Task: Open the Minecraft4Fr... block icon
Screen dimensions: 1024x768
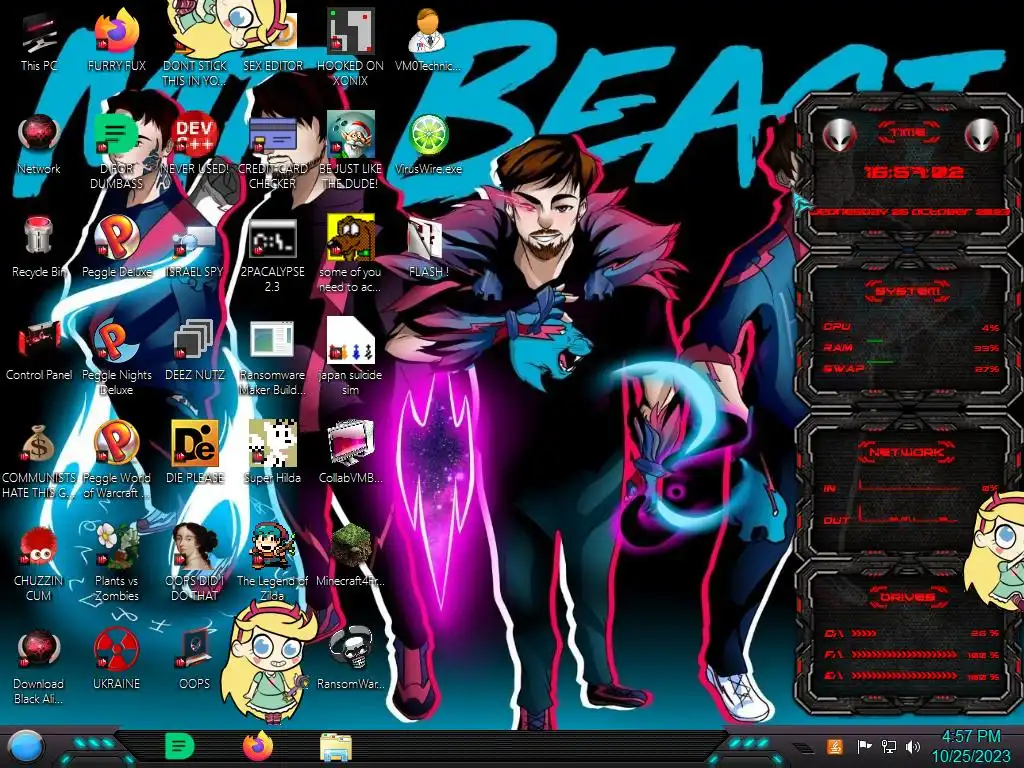Action: pyautogui.click(x=350, y=556)
